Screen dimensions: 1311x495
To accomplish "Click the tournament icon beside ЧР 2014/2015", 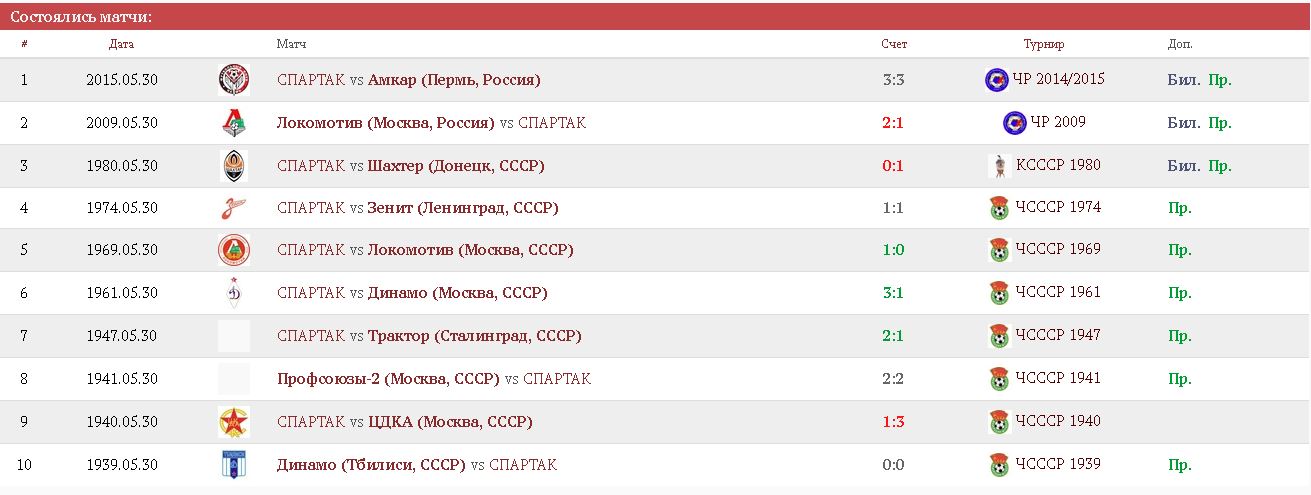I will pos(997,80).
